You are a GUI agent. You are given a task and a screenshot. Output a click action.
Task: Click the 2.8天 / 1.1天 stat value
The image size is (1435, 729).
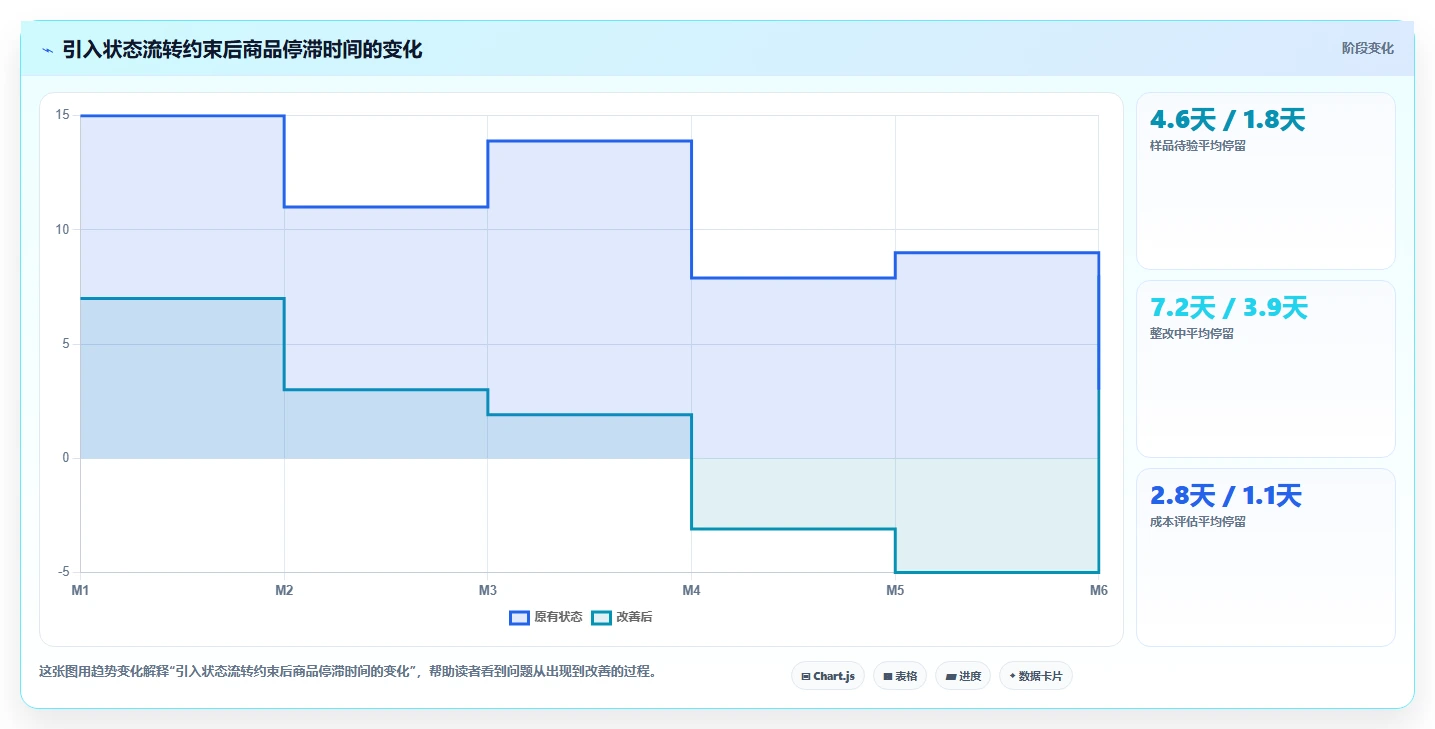[x=1226, y=496]
